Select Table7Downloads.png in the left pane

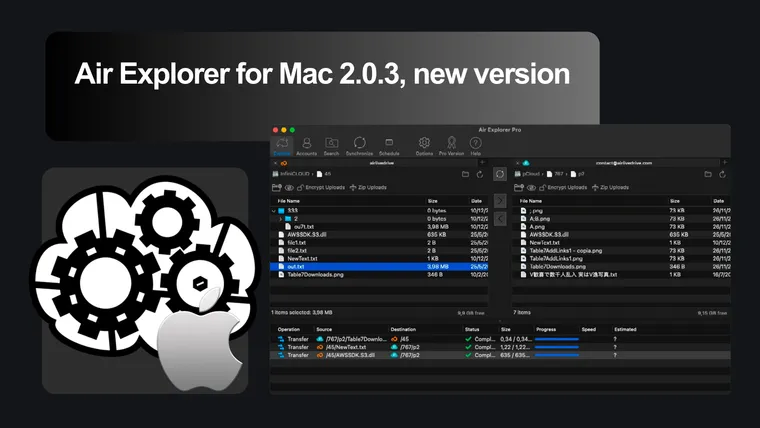379,274
